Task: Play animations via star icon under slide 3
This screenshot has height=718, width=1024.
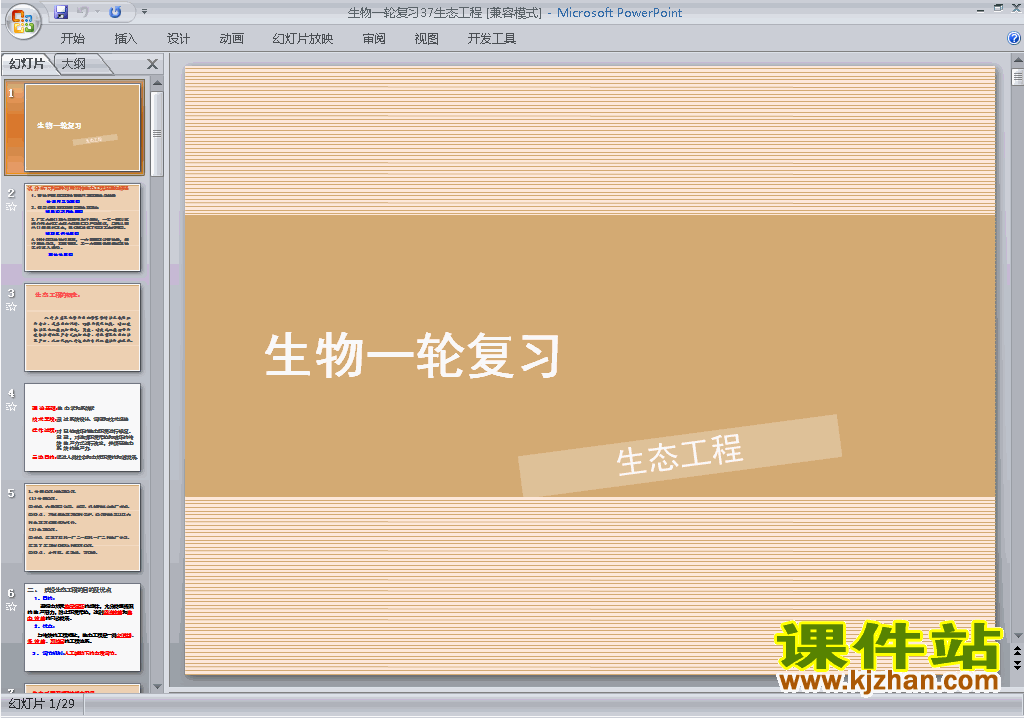Action: coord(11,306)
